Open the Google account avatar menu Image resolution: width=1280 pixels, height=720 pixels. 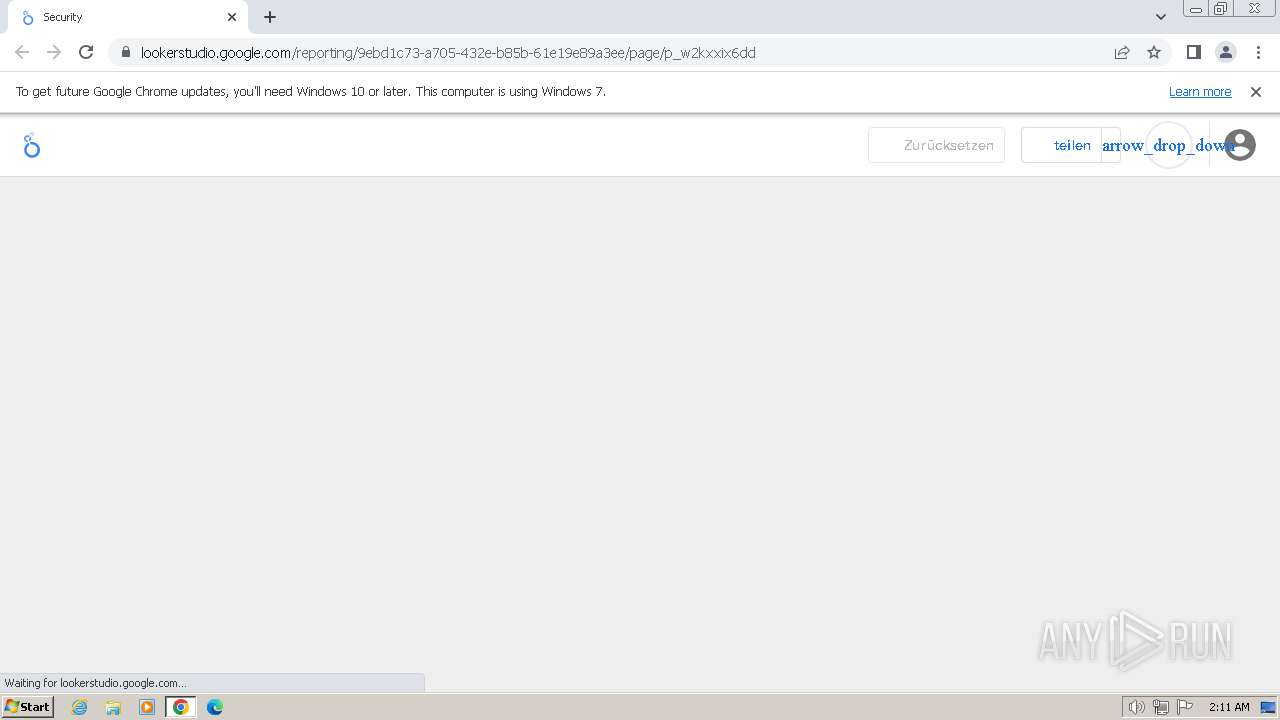[1240, 145]
